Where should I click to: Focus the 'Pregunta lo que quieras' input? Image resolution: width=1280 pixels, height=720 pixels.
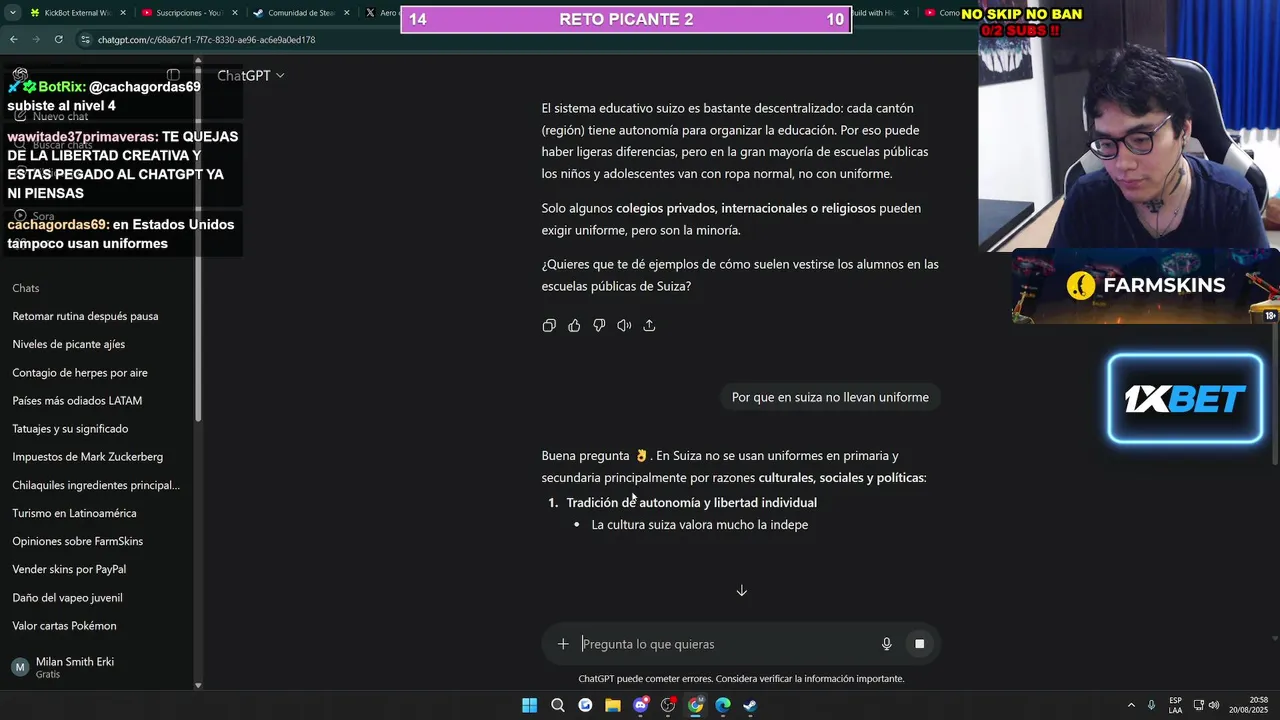point(727,644)
